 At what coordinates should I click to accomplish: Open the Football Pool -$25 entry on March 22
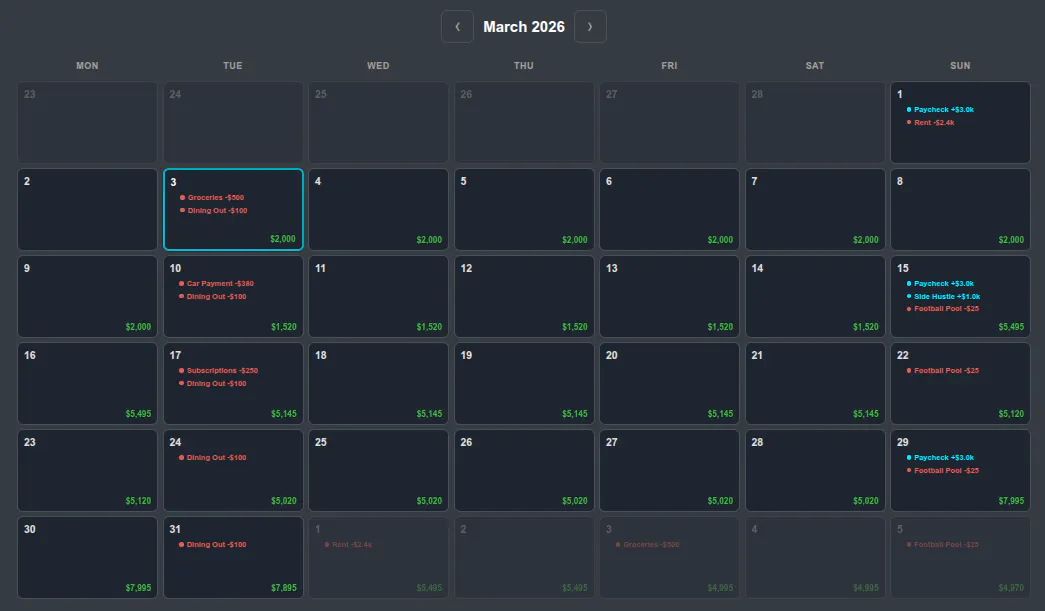[x=942, y=370]
